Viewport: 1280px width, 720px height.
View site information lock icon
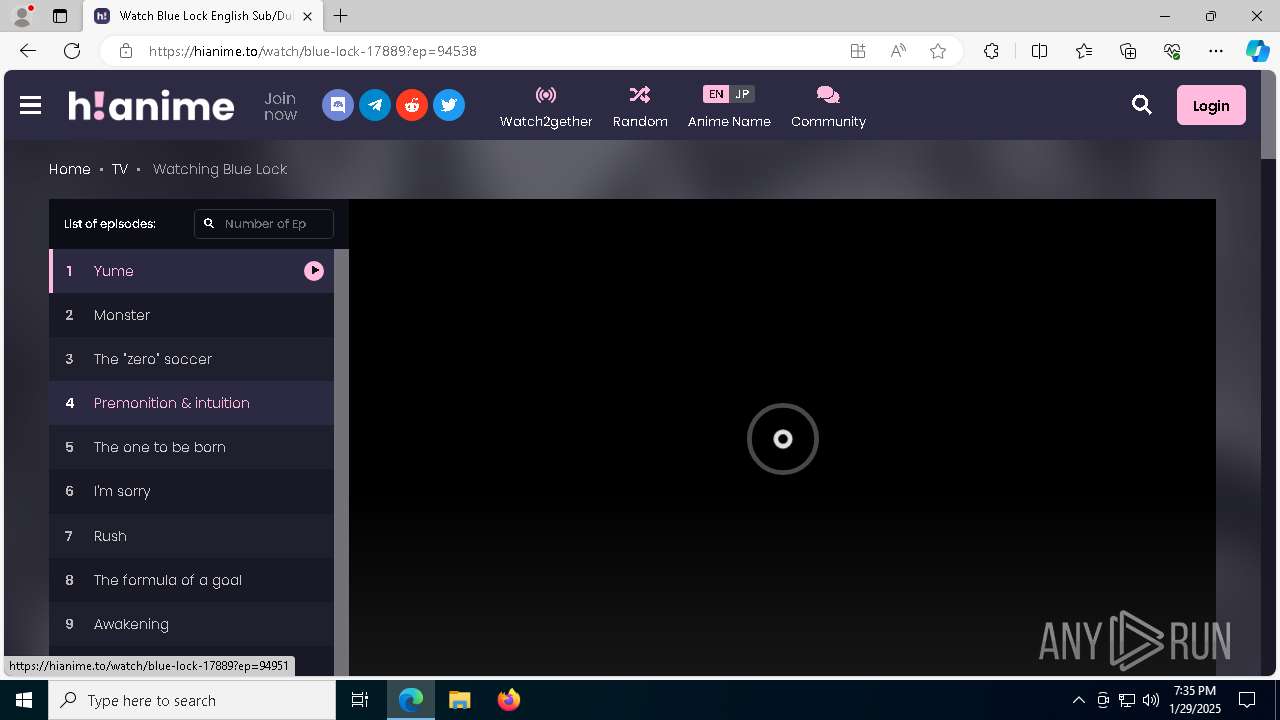point(125,51)
